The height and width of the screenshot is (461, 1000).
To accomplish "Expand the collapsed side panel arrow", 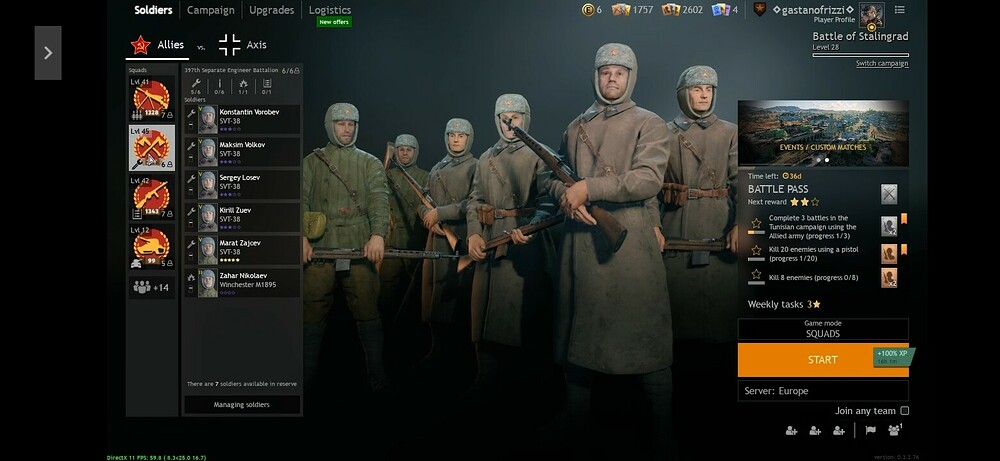I will click(x=48, y=53).
